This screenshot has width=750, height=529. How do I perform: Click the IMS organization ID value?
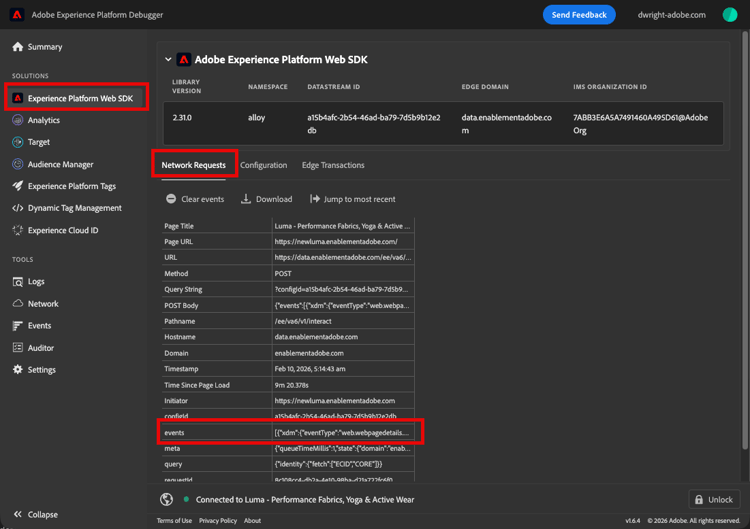point(640,124)
